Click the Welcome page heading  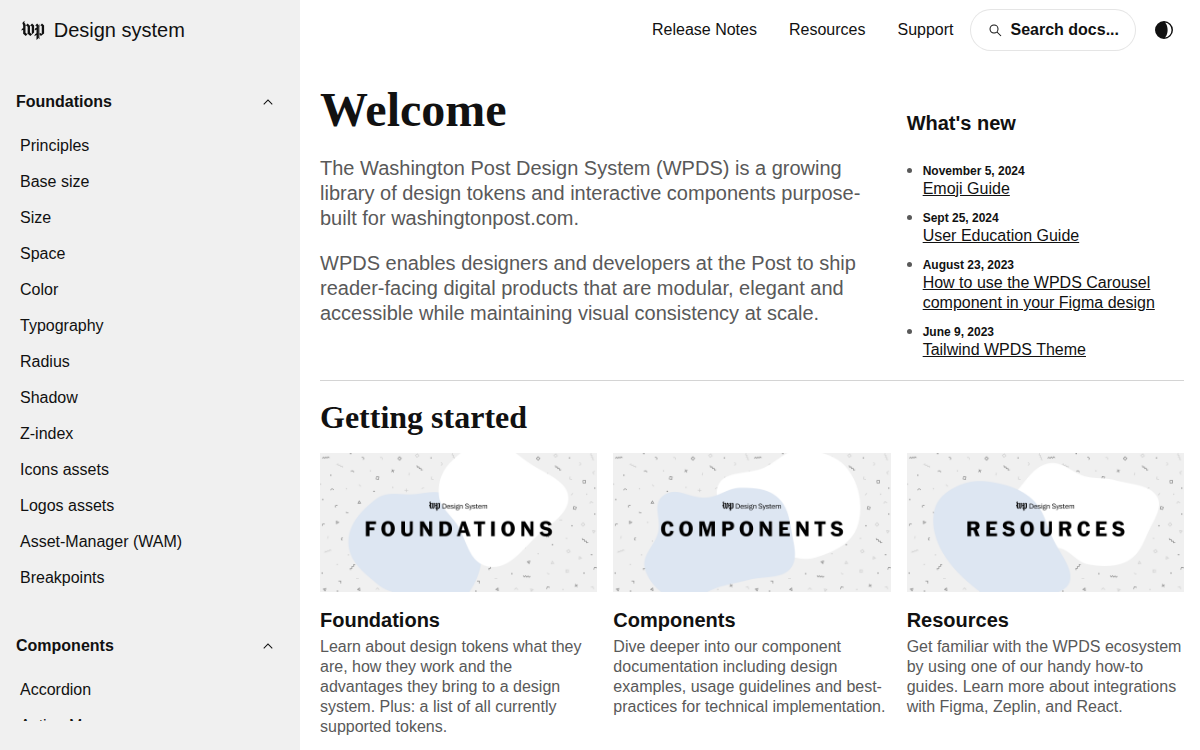(413, 110)
